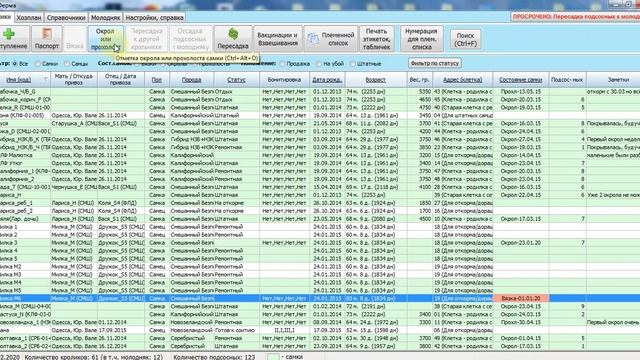
Task: Click the 15.04.2014 birth date cell
Action: click(x=327, y=187)
